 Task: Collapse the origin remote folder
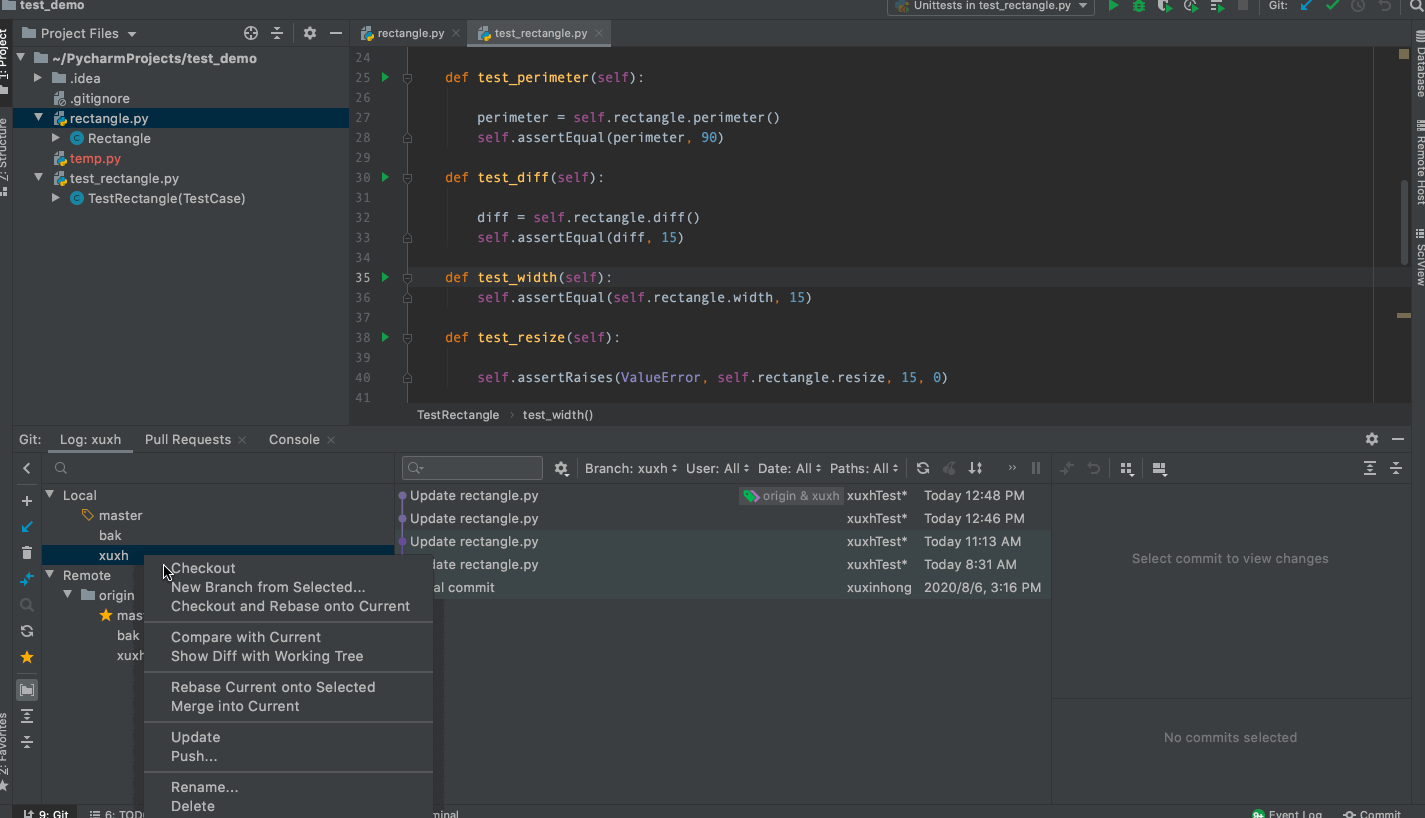point(68,595)
